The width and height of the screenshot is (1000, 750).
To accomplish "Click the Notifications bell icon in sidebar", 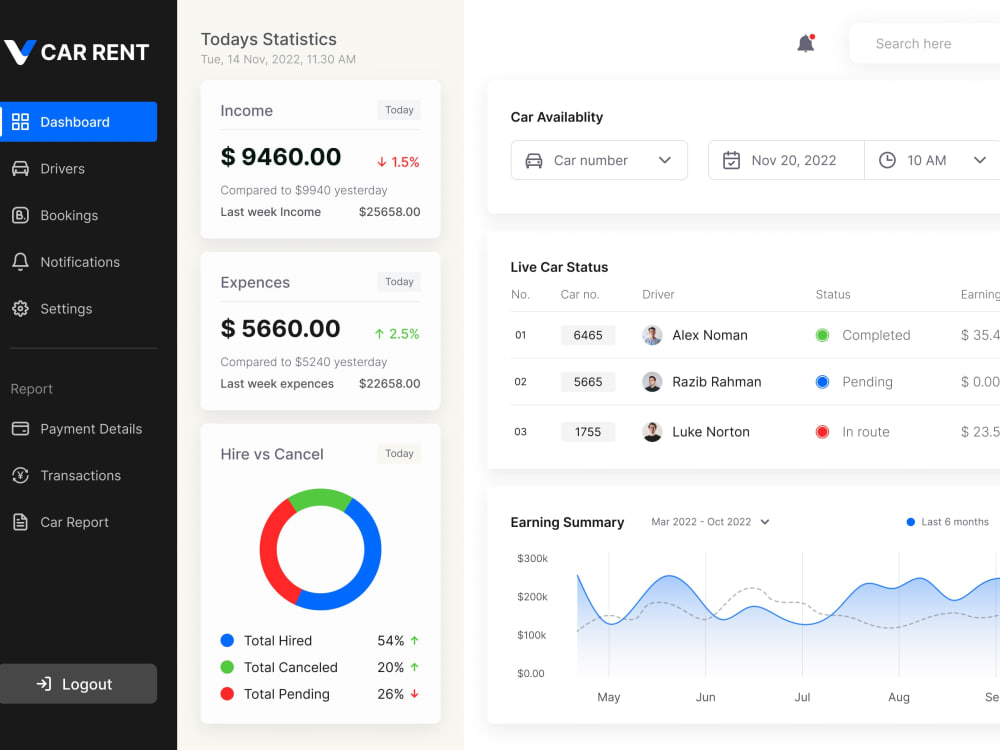I will pos(20,262).
